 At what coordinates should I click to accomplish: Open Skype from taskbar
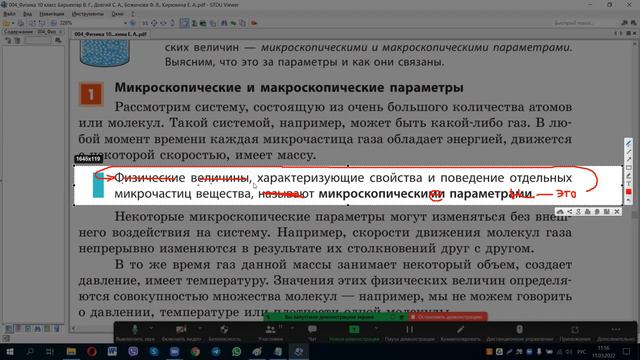[x=154, y=351]
